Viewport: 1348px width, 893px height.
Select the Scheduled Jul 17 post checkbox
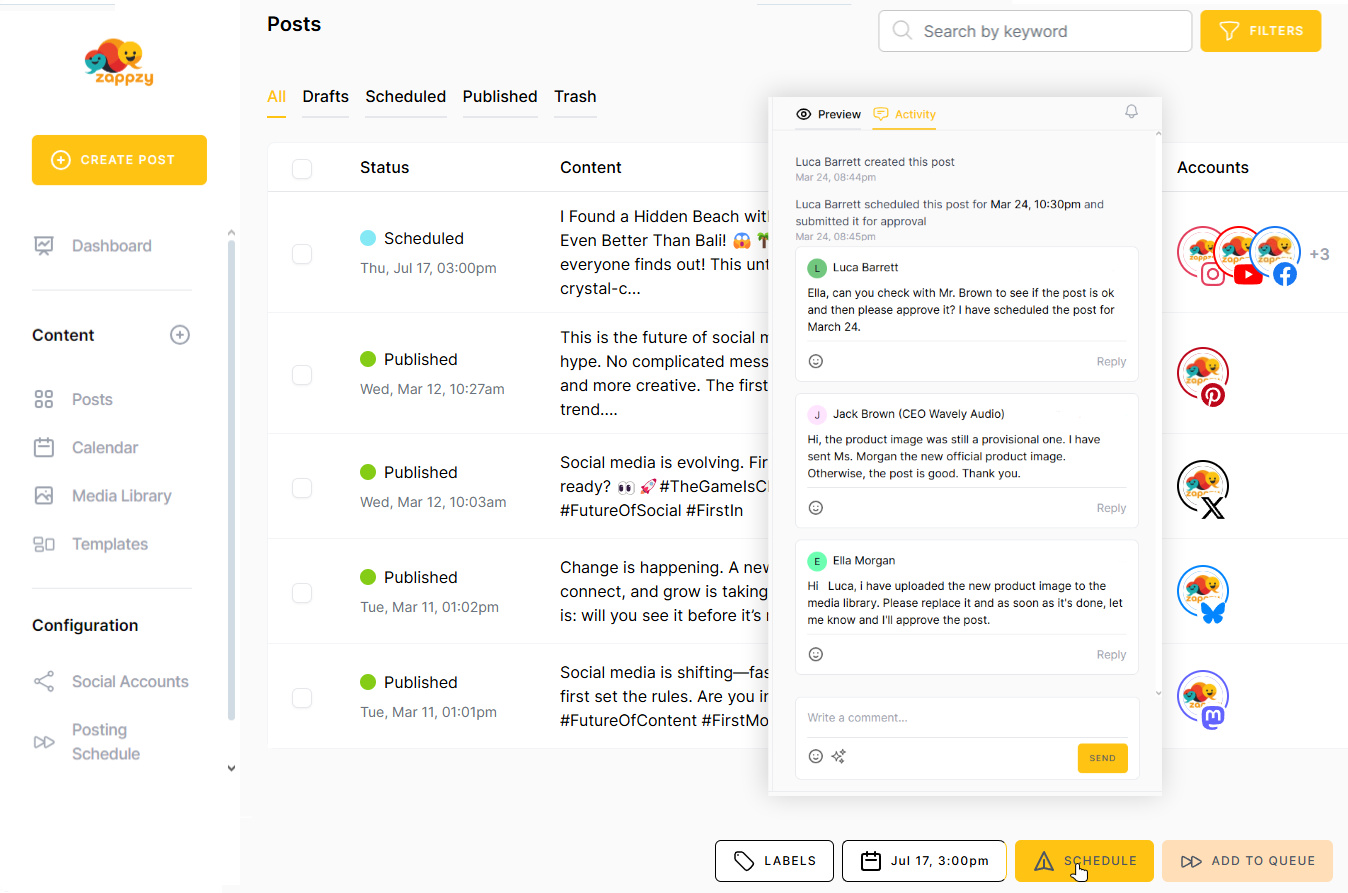click(x=302, y=254)
